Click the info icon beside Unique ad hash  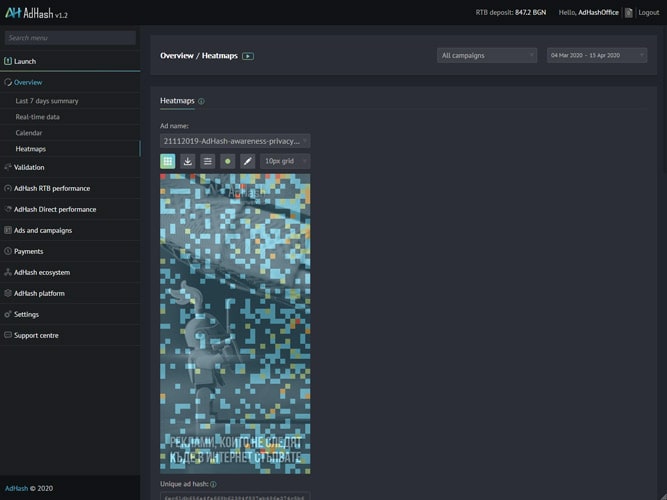pyautogui.click(x=213, y=484)
